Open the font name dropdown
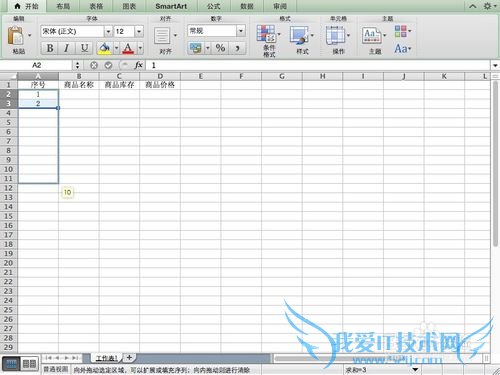Screen dimensions: 500x375 pos(108,31)
